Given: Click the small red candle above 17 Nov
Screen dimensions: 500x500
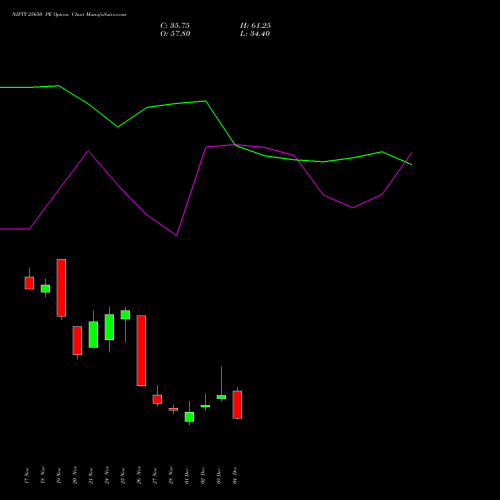Looking at the screenshot, I should (29, 283).
